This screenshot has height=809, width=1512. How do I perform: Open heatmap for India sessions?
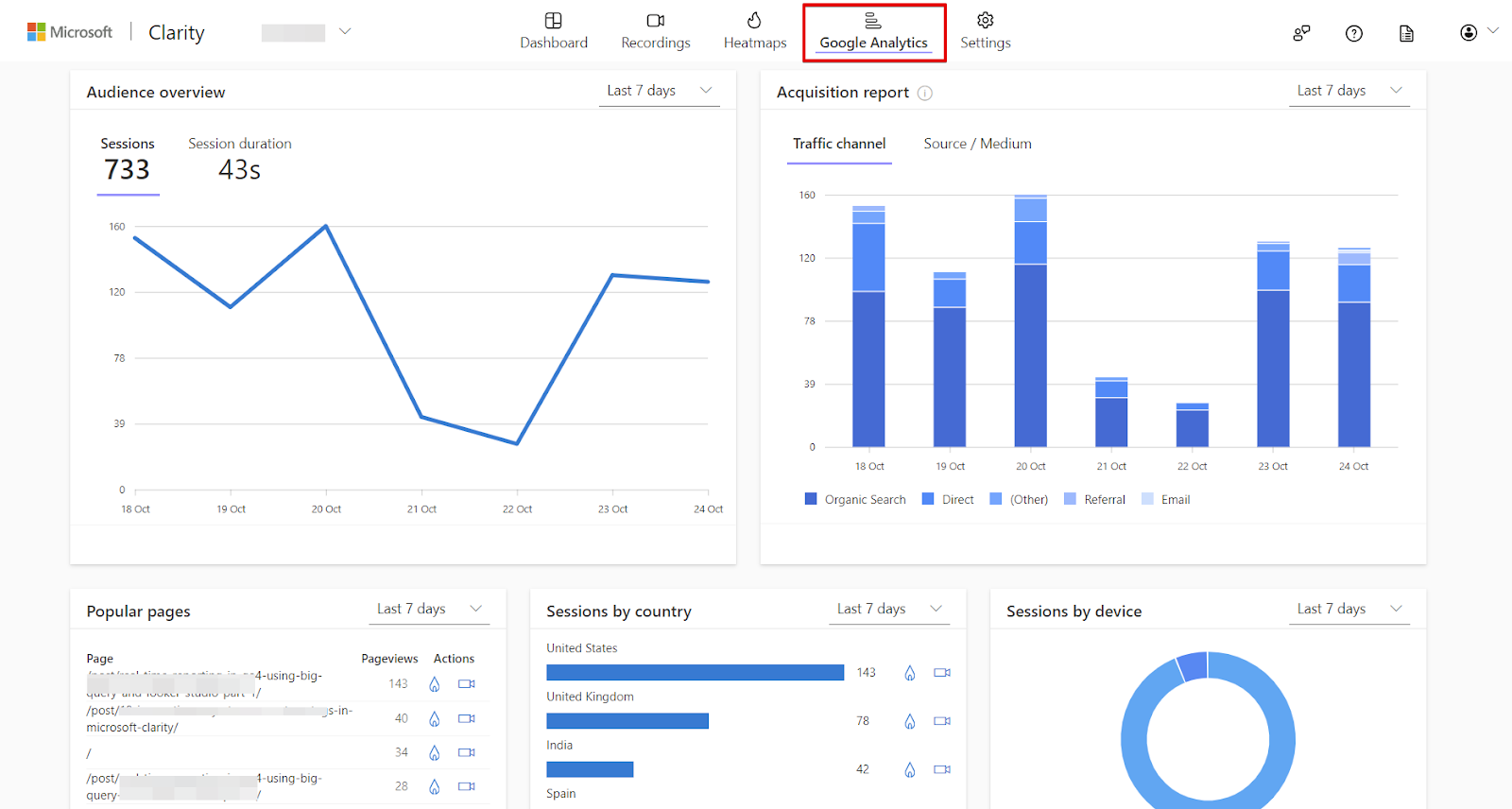[x=910, y=770]
